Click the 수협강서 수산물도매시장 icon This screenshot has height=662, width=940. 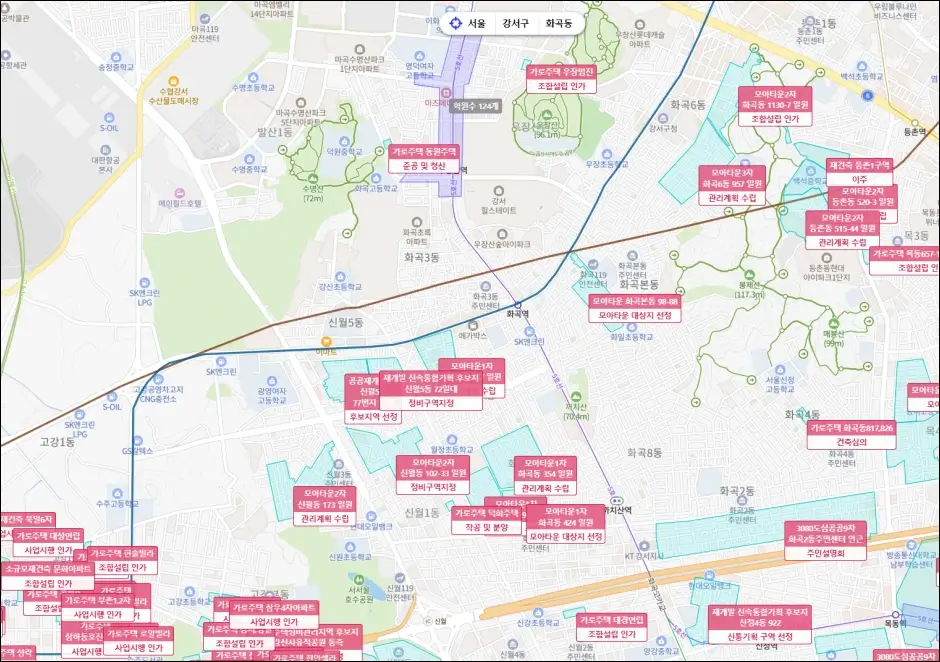click(173, 81)
